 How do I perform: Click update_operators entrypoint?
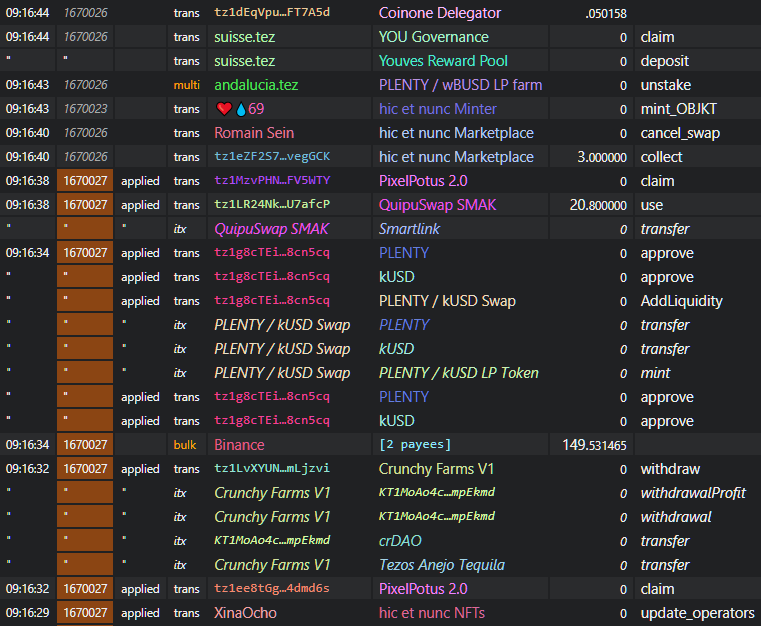click(x=697, y=613)
